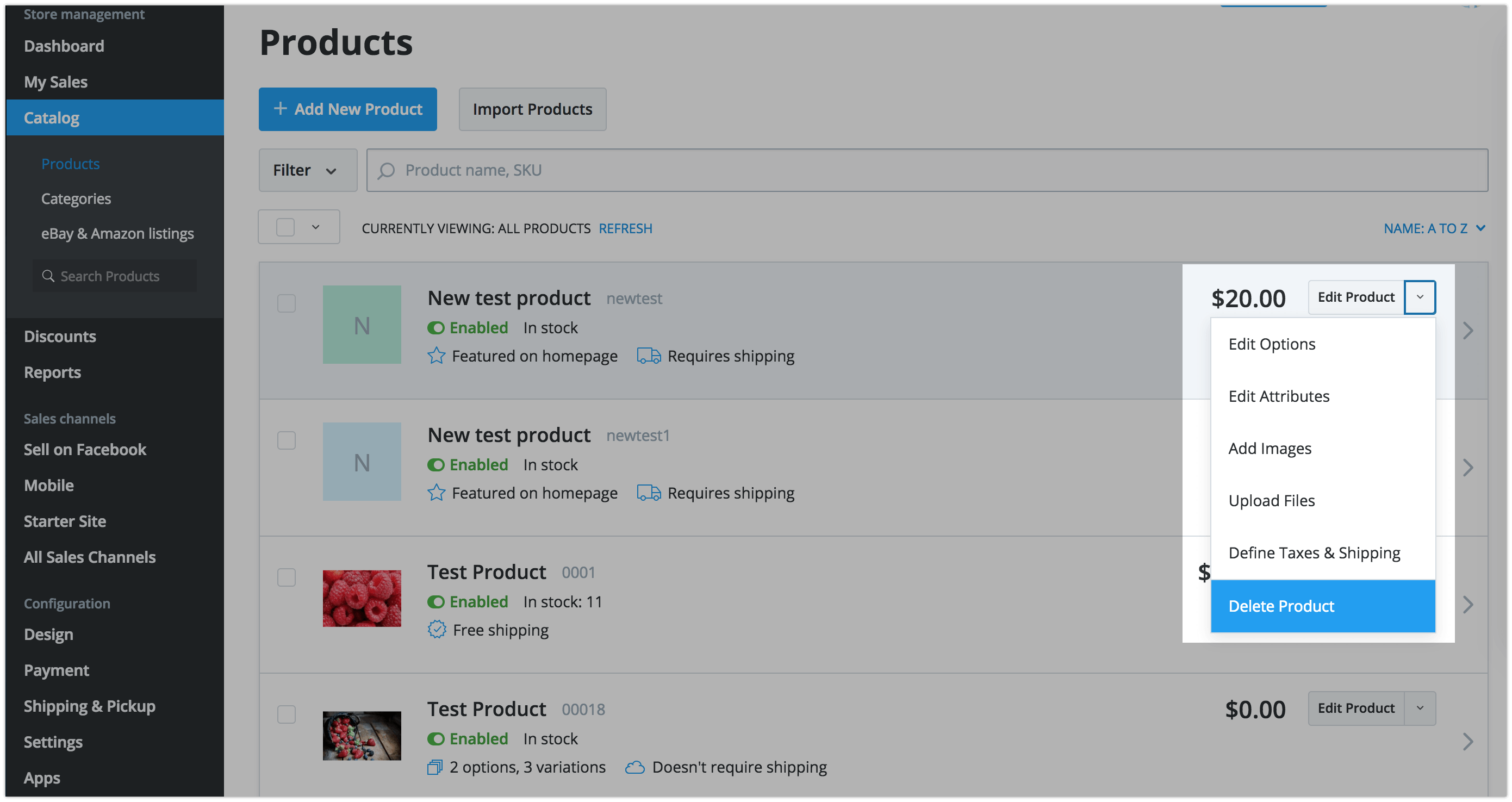Open the raspberry thumbnail of product 0001
This screenshot has width=1512, height=802.
(x=362, y=598)
